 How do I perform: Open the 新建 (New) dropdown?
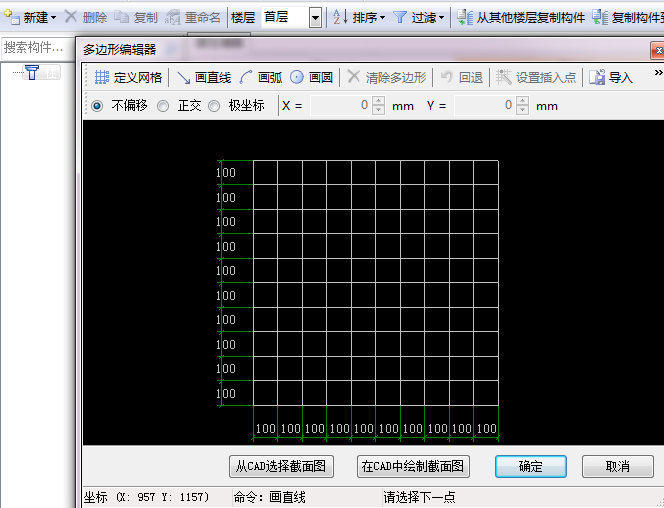coord(30,17)
